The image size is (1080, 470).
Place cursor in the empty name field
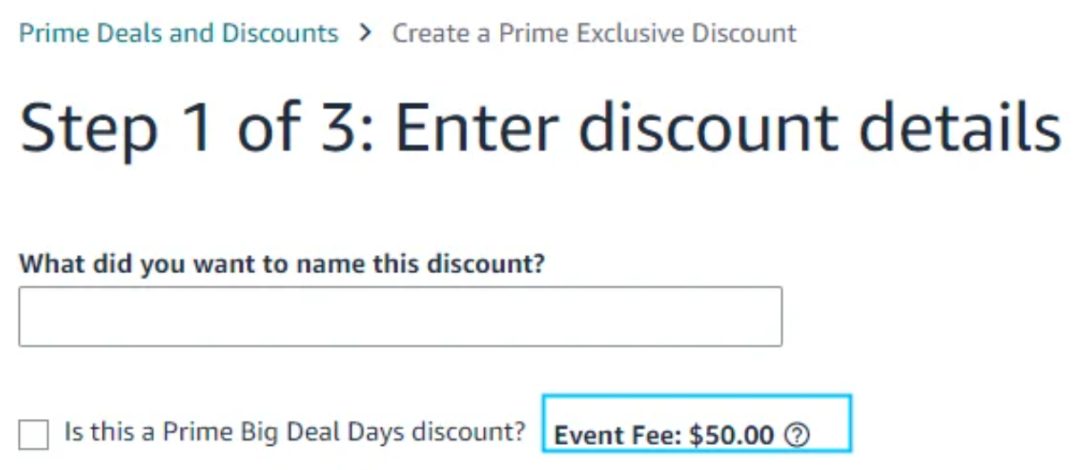click(x=400, y=316)
